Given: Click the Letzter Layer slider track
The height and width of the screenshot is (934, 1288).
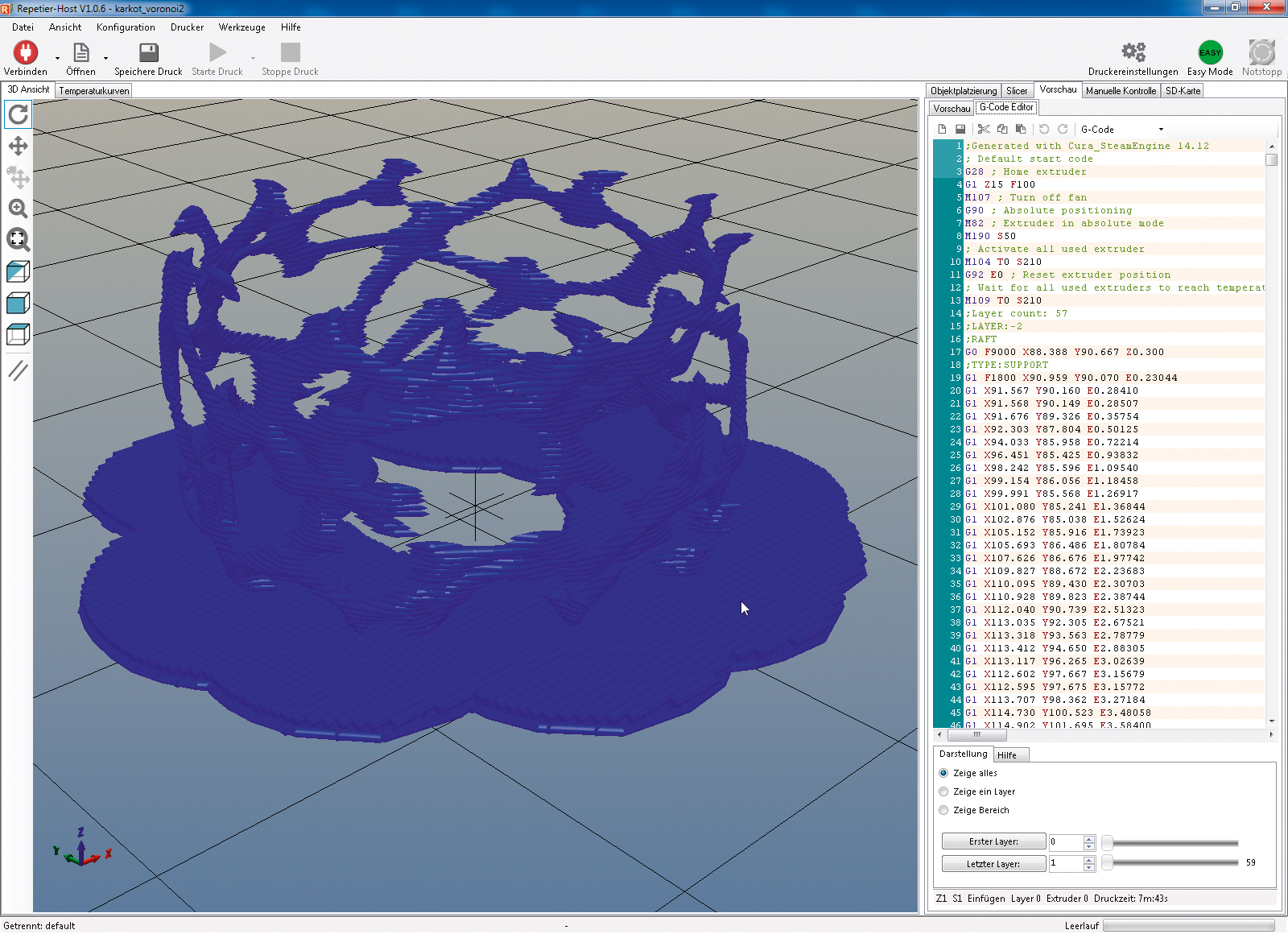Looking at the screenshot, I should click(x=1174, y=863).
